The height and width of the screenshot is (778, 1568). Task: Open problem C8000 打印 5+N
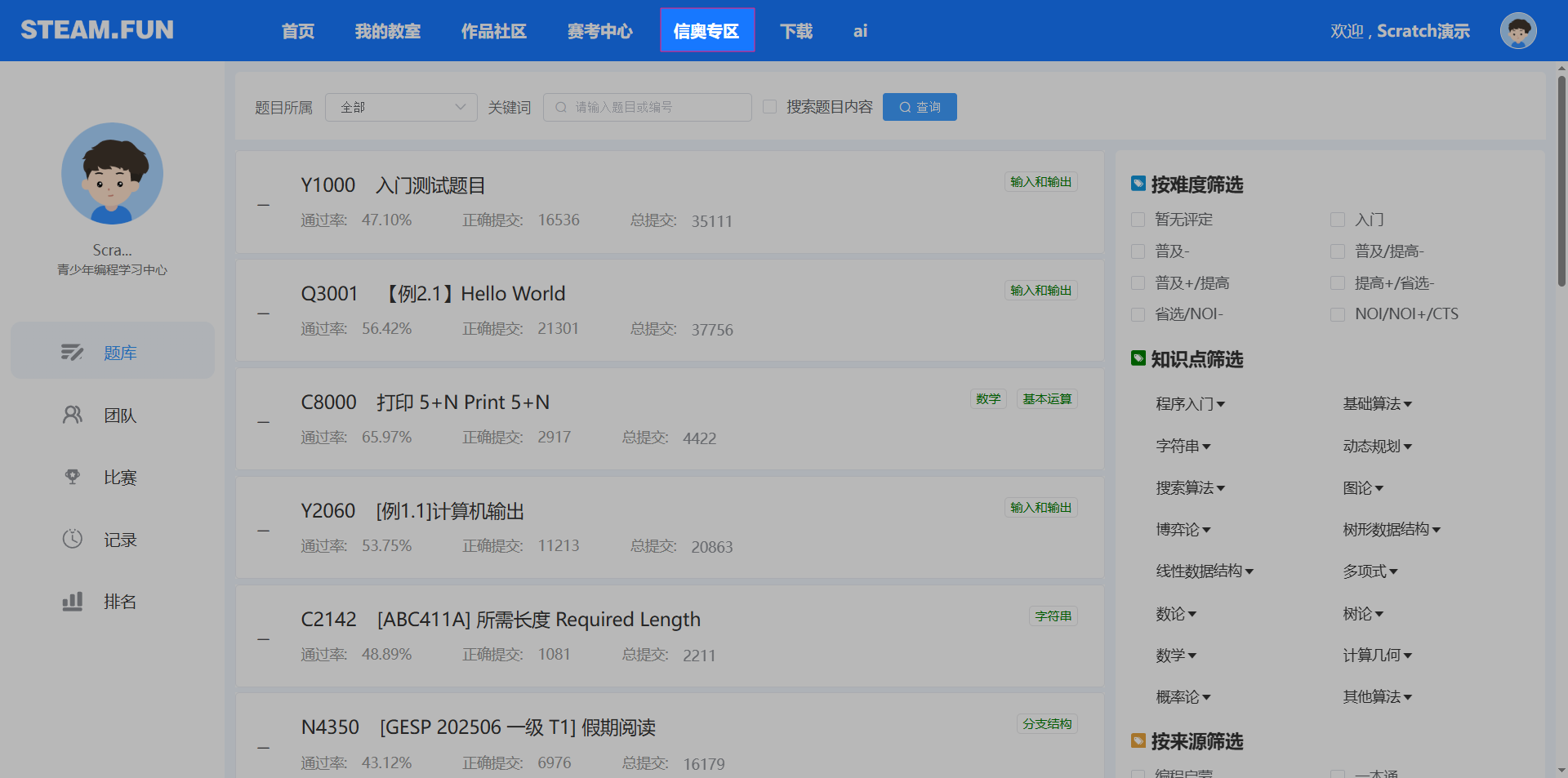click(x=425, y=402)
